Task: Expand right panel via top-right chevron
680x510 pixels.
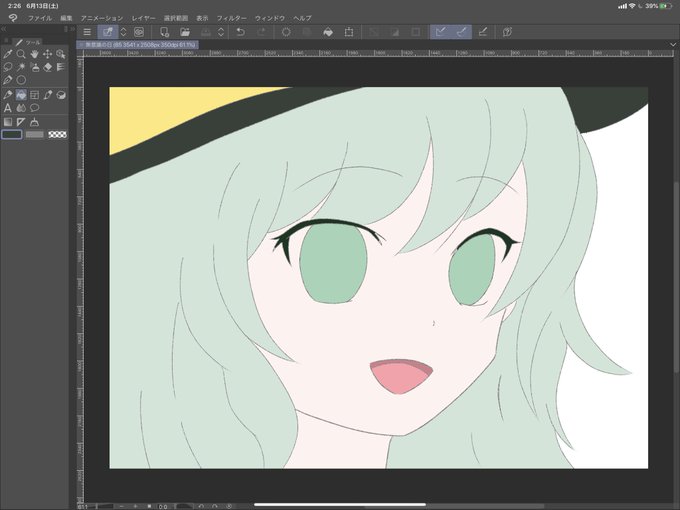Action: pyautogui.click(x=673, y=44)
